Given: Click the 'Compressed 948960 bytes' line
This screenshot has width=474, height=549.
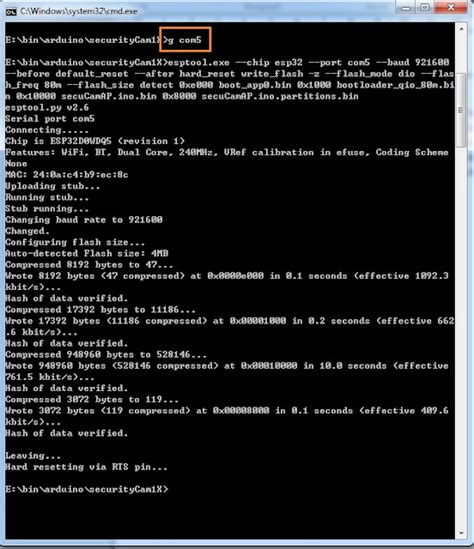Looking at the screenshot, I should (106, 355).
